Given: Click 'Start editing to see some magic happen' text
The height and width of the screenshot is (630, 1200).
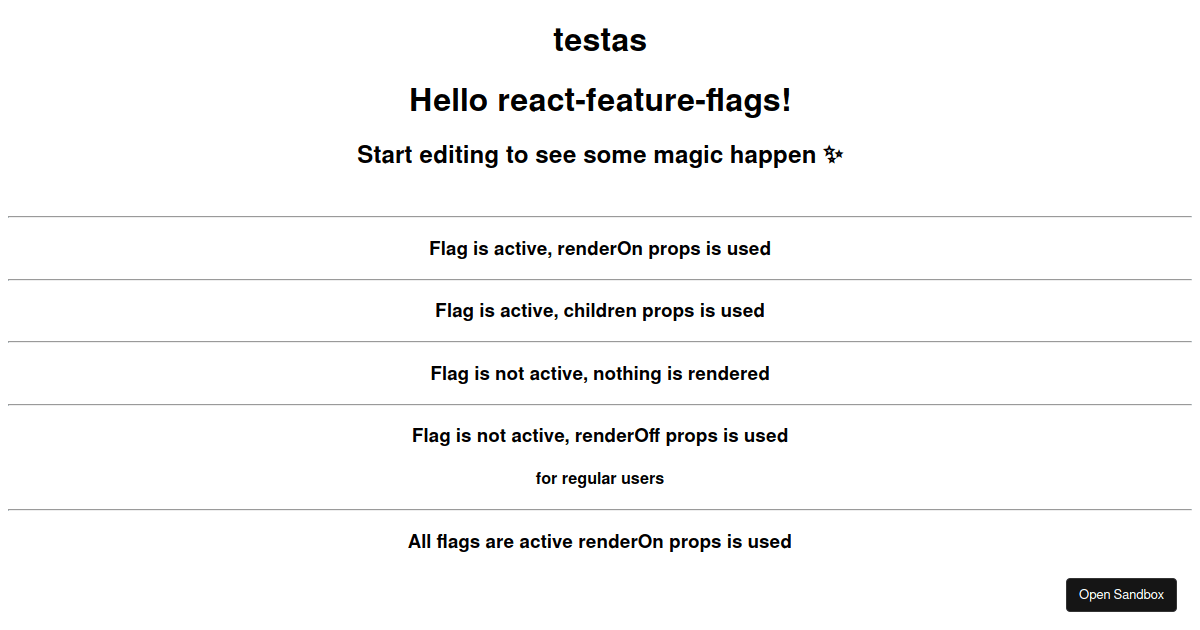Looking at the screenshot, I should [587, 155].
